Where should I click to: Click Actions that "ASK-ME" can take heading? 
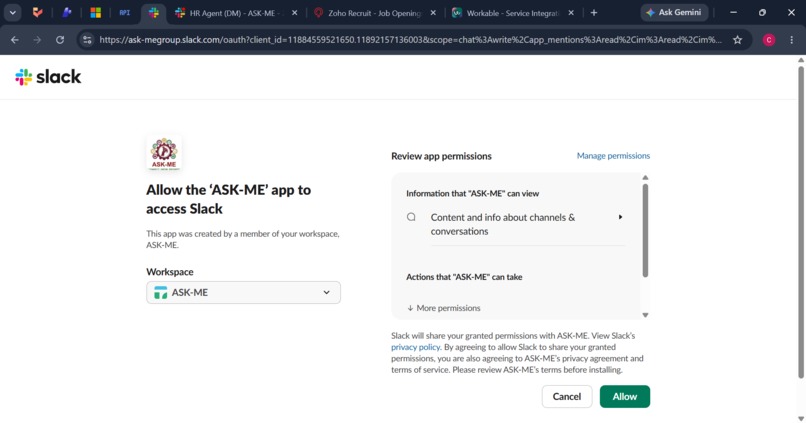464,277
